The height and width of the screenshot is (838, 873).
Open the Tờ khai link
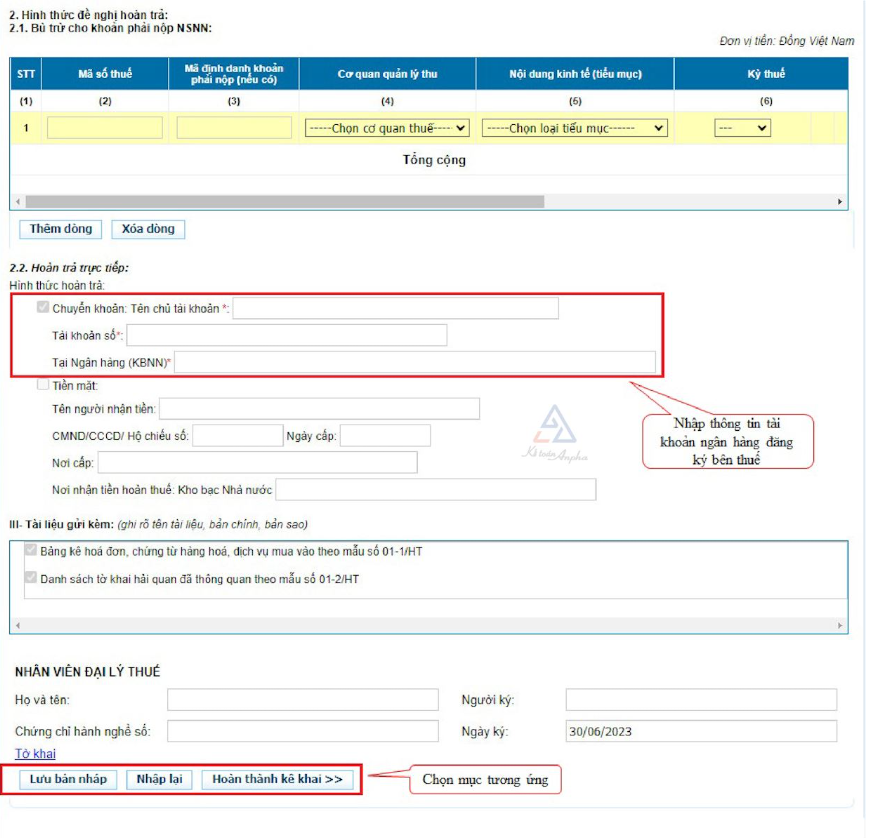point(35,754)
